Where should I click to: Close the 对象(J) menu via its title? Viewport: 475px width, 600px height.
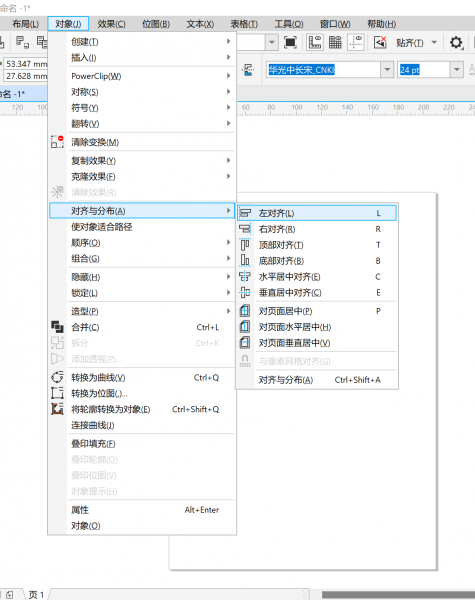click(x=68, y=24)
